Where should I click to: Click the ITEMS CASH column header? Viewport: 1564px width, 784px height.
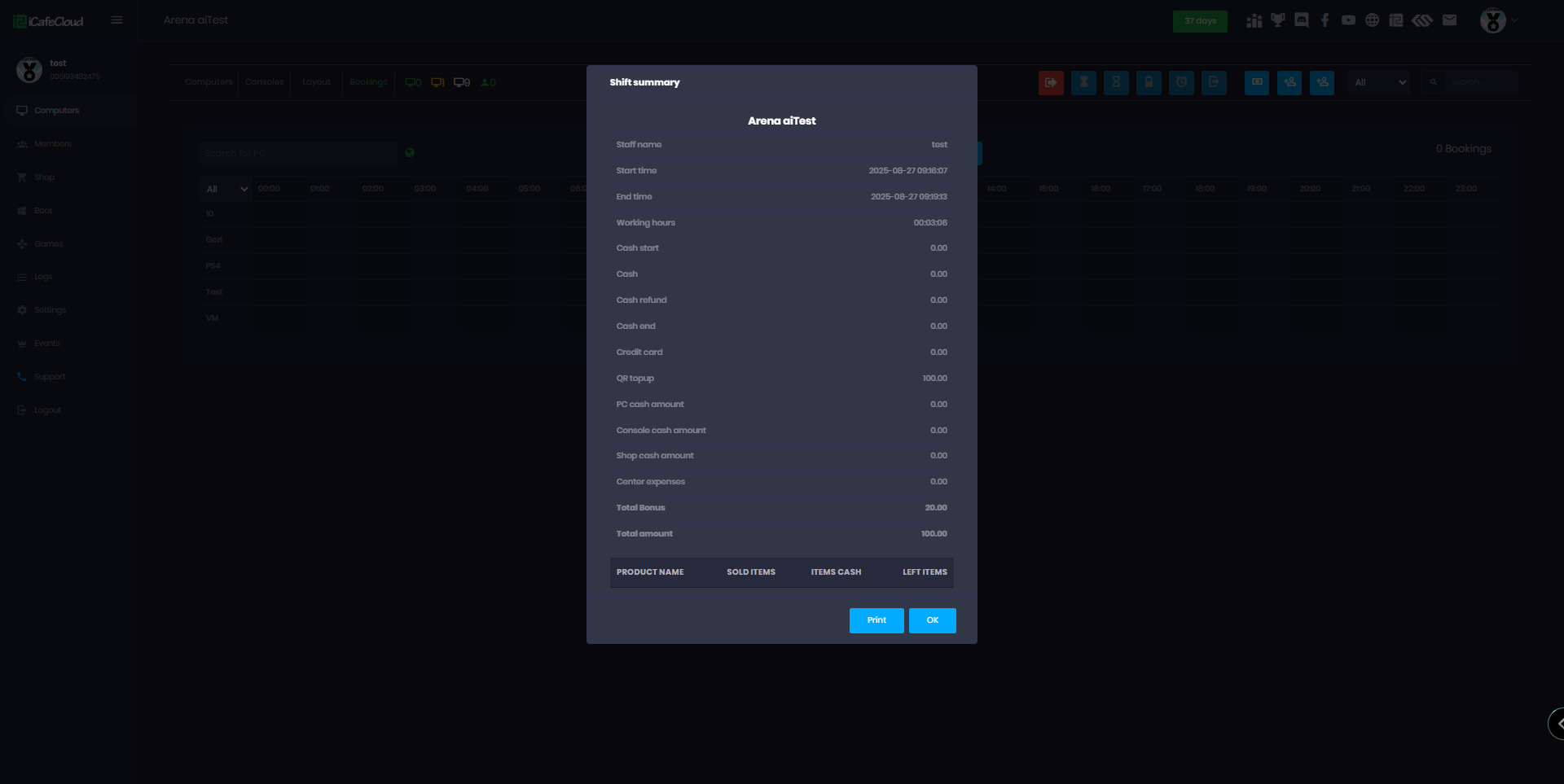pyautogui.click(x=836, y=572)
